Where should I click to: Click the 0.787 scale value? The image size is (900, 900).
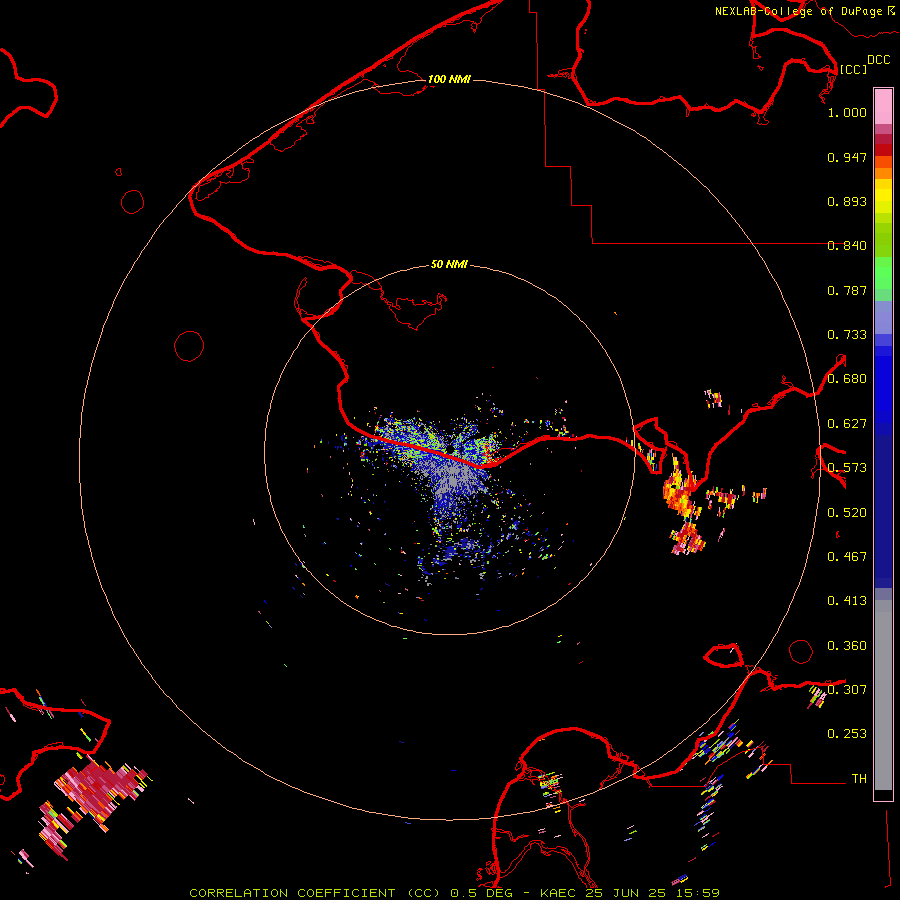click(x=847, y=290)
